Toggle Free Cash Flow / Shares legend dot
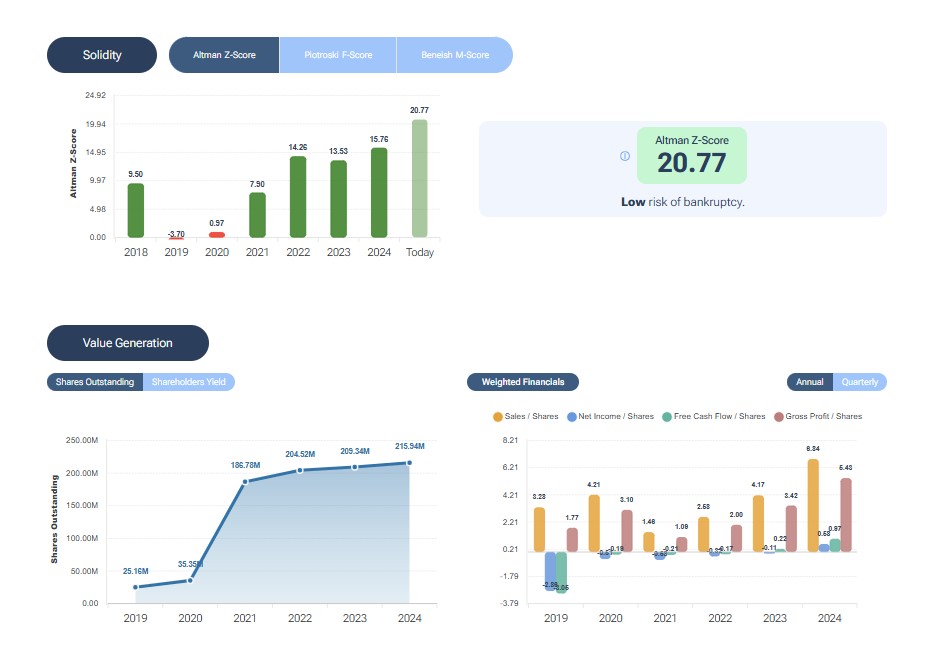 click(x=667, y=416)
